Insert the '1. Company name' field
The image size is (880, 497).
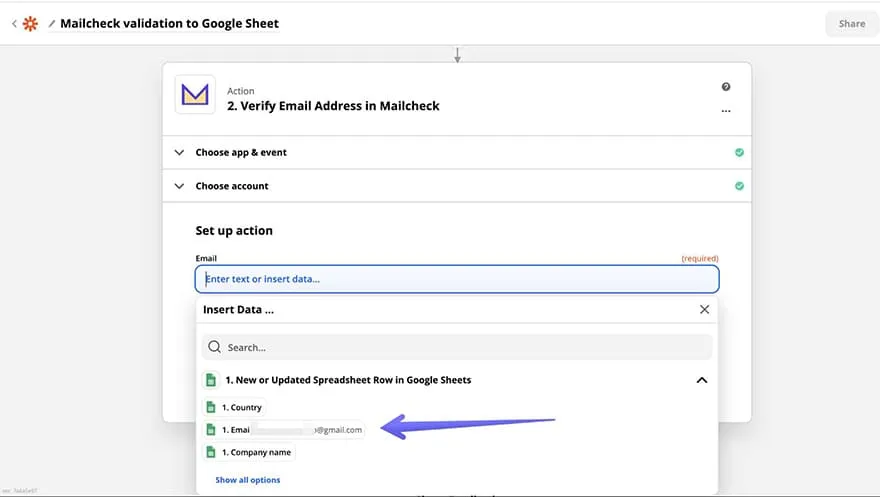249,452
